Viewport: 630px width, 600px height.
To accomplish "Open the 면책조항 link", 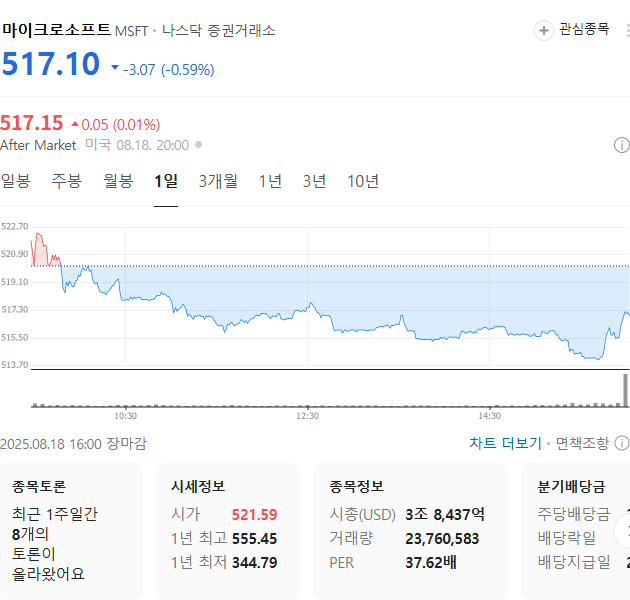I will coord(582,443).
